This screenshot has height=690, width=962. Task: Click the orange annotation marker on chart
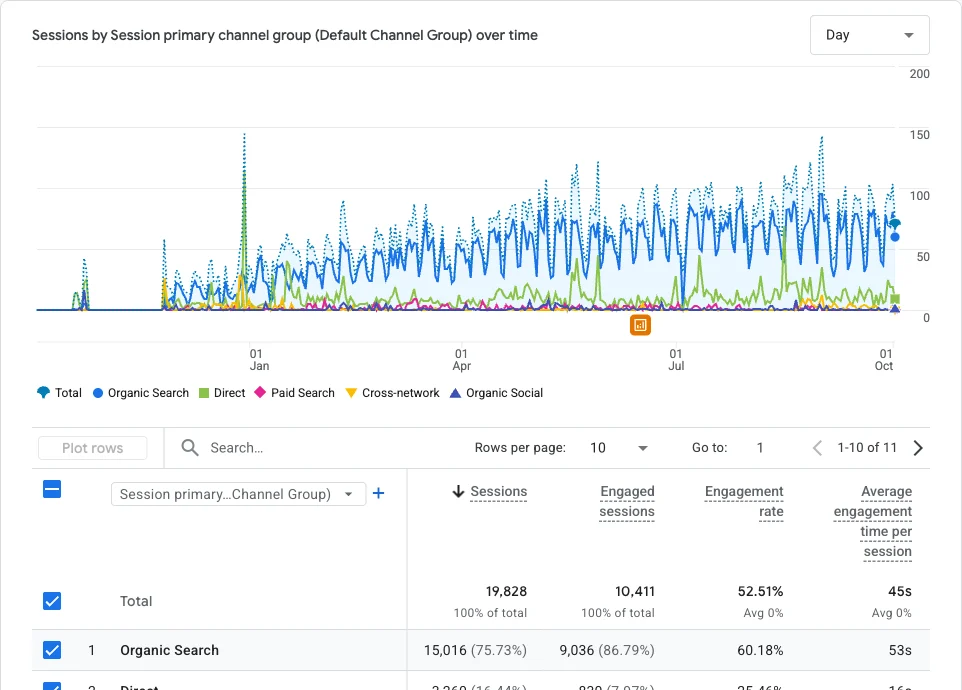(640, 325)
